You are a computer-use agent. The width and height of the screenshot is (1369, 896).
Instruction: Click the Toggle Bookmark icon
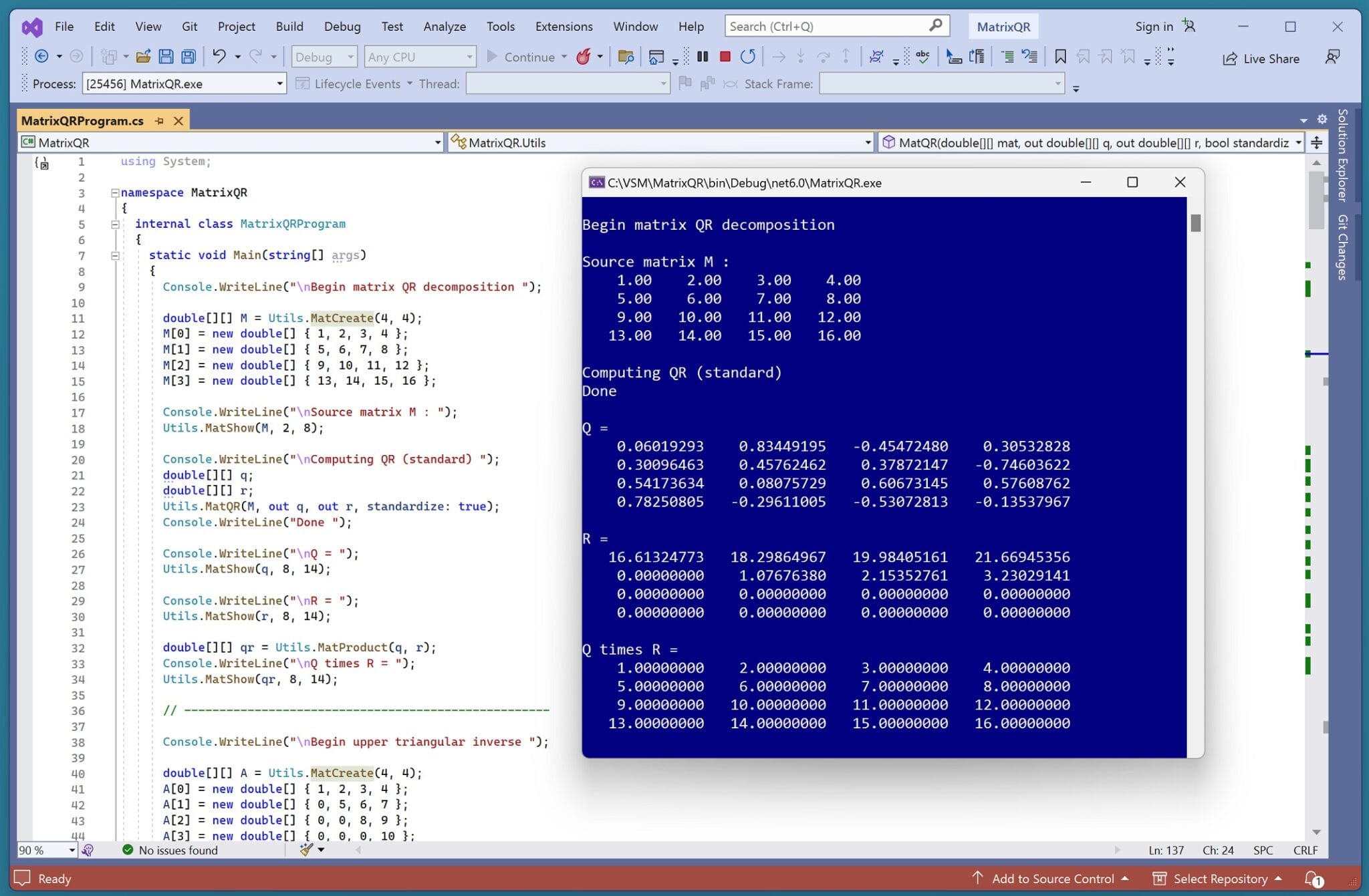coord(1060,56)
